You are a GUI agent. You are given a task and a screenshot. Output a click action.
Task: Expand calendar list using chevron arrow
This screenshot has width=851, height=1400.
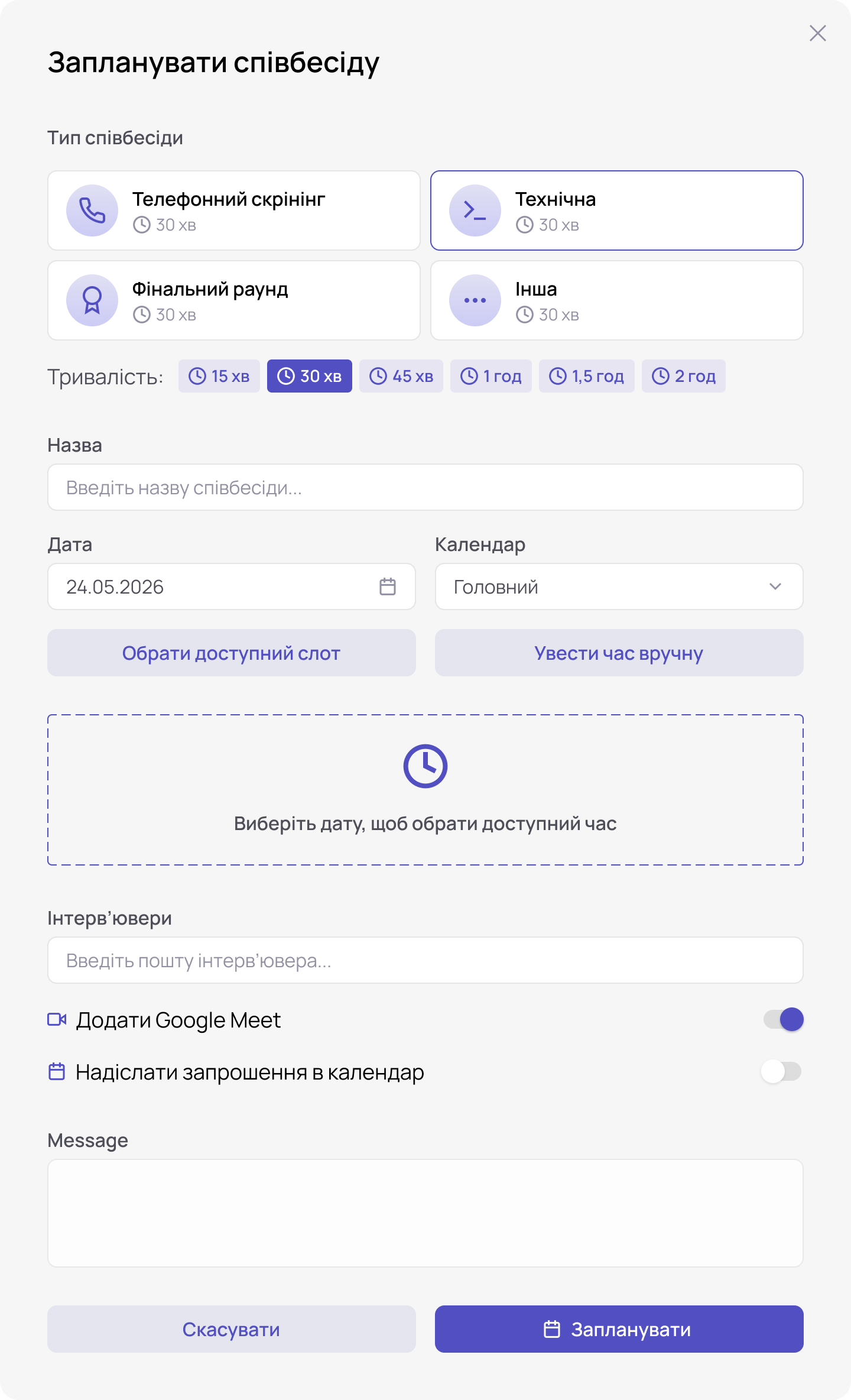click(775, 586)
